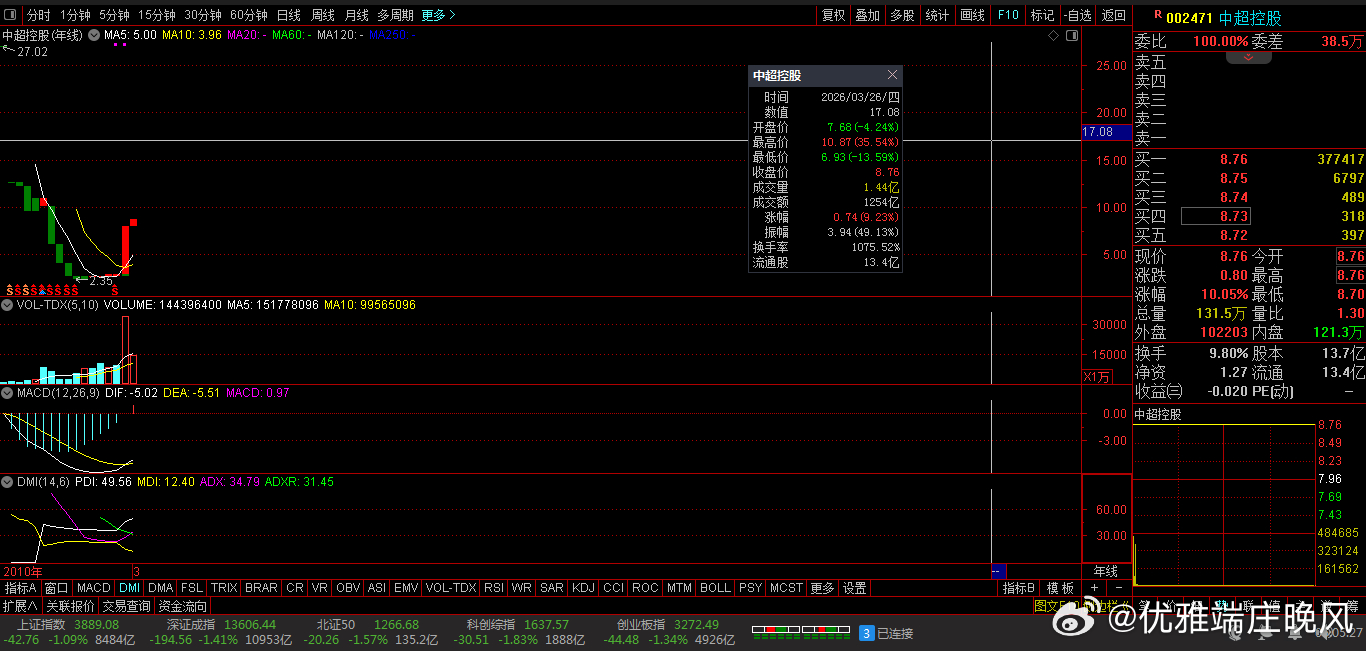
Task: Click the diamond icon above price axis
Action: [x=1053, y=35]
